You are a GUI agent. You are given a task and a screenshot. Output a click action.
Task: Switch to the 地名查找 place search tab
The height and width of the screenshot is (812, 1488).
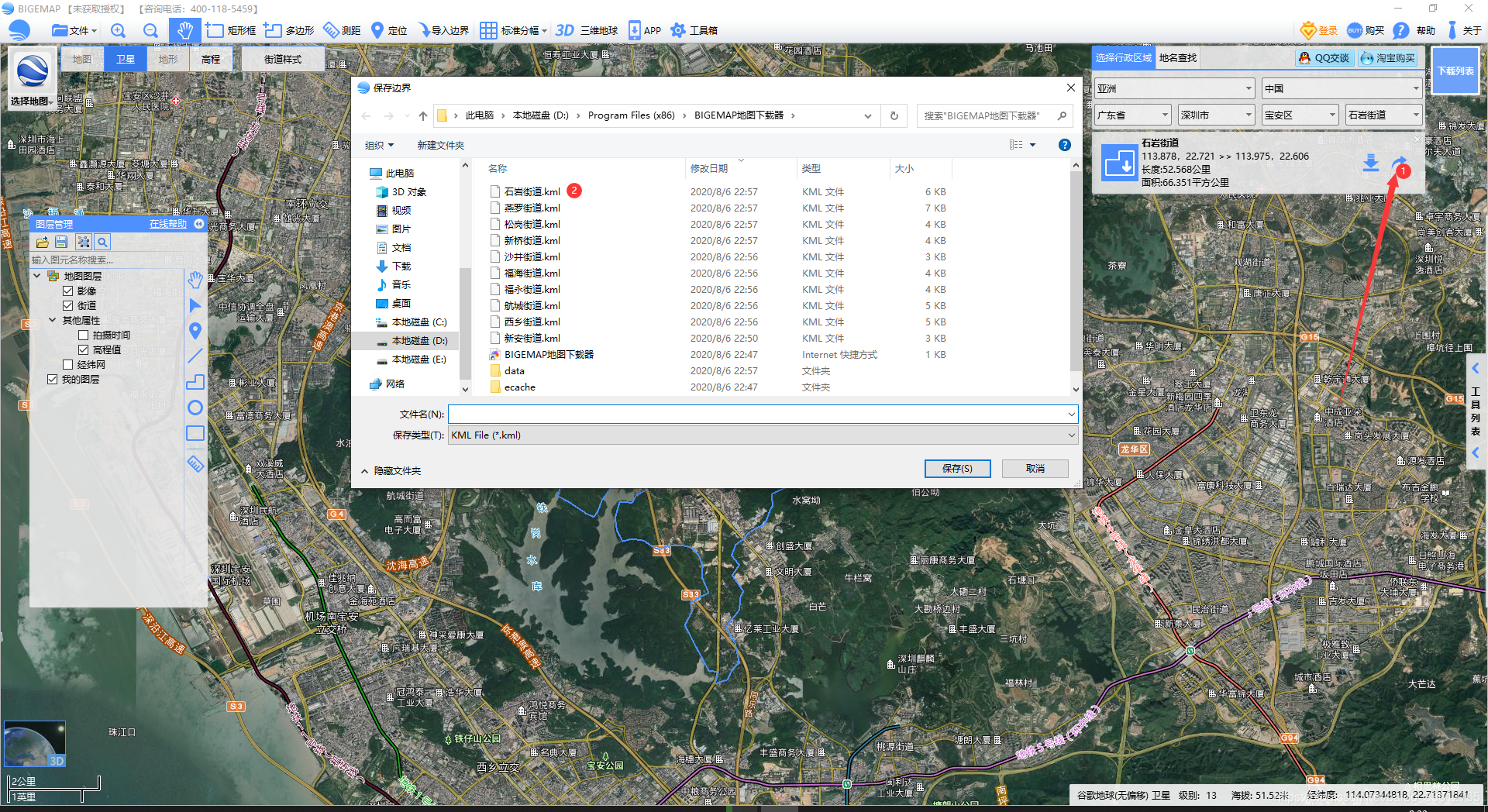tap(1178, 58)
